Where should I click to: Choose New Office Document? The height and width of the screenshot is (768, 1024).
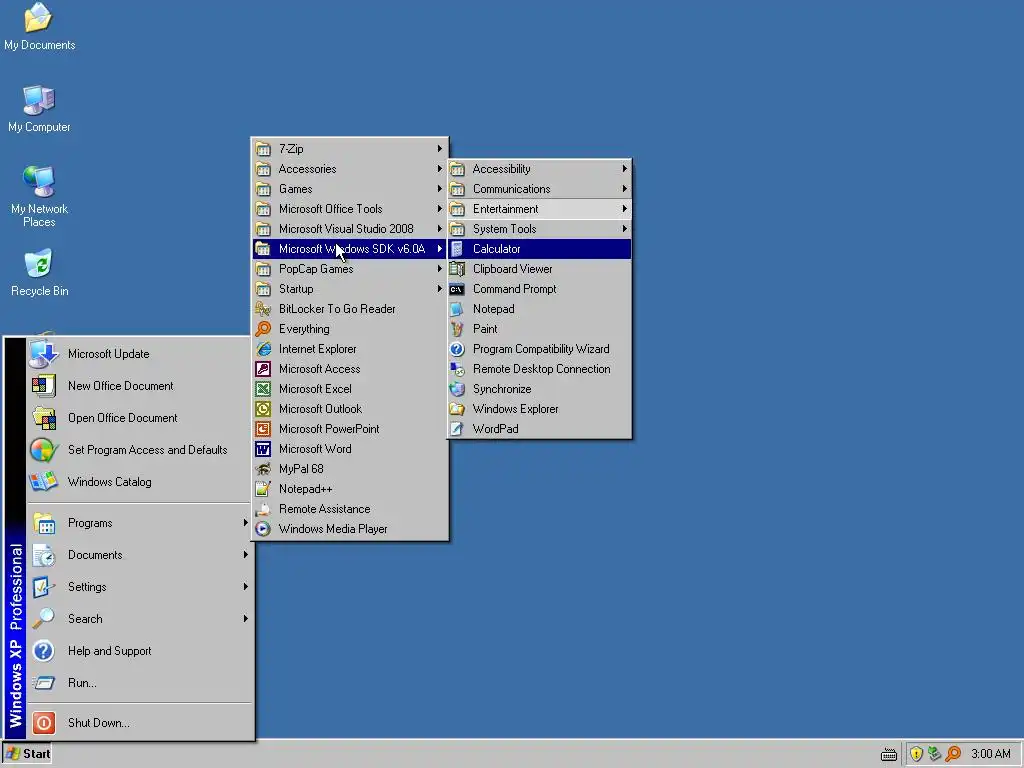[x=139, y=386]
